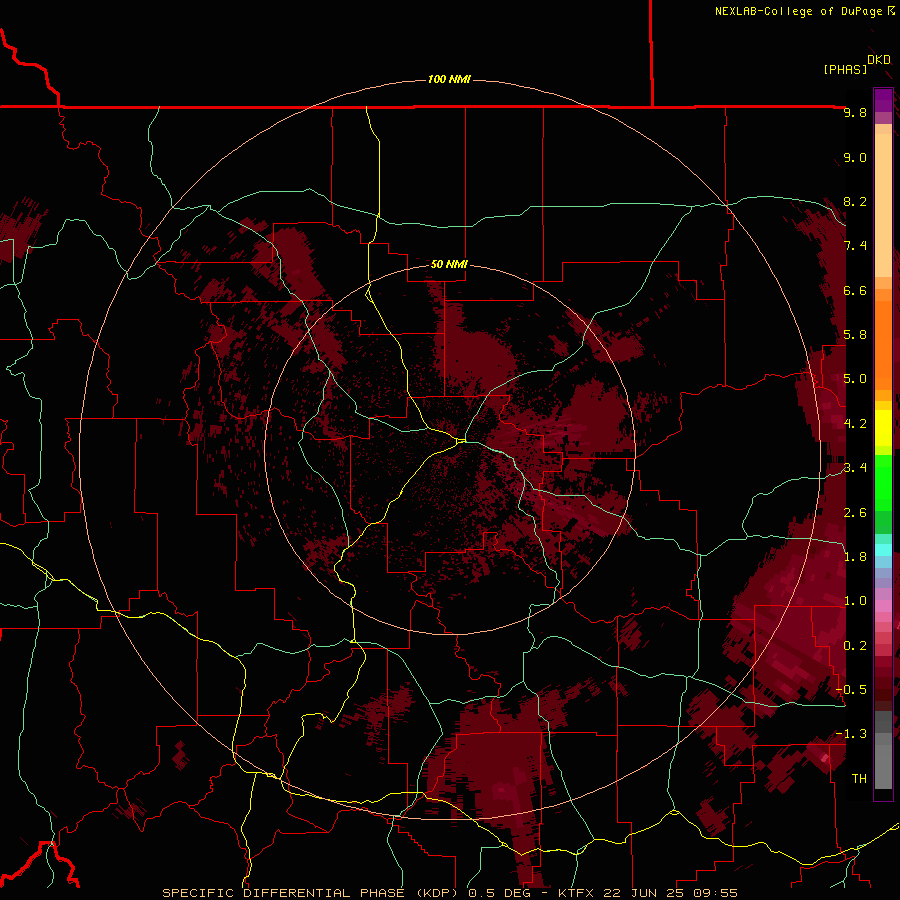Screen dimensions: 900x900
Task: Click the solid orange band in color bar
Action: tap(883, 345)
